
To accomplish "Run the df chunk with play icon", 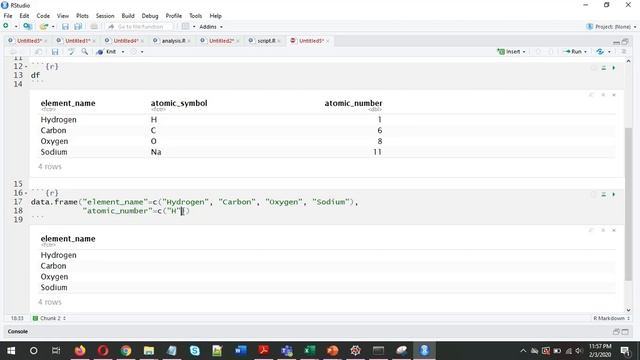I will point(613,68).
